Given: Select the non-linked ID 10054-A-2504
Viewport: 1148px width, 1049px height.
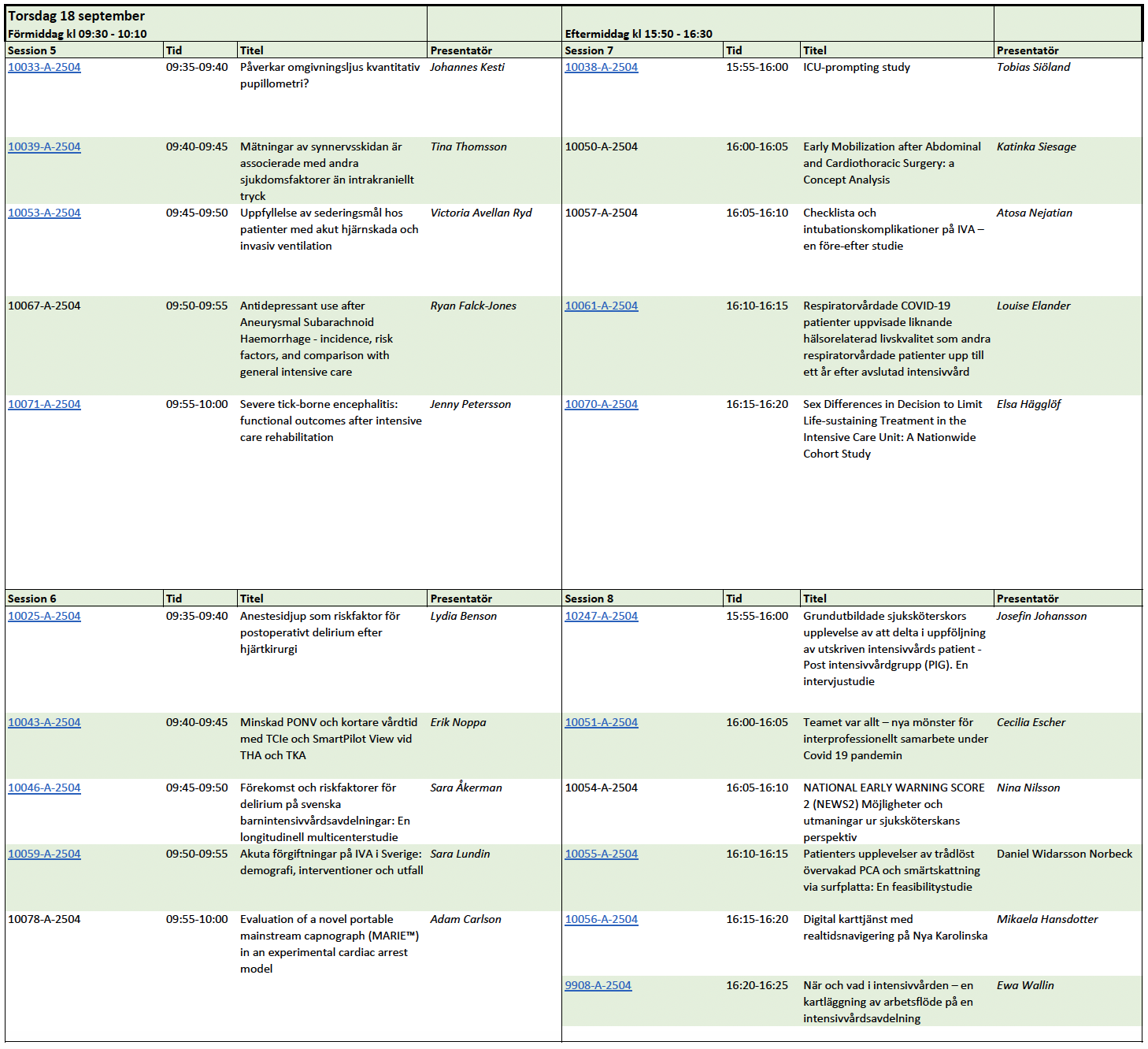Looking at the screenshot, I should (x=602, y=788).
